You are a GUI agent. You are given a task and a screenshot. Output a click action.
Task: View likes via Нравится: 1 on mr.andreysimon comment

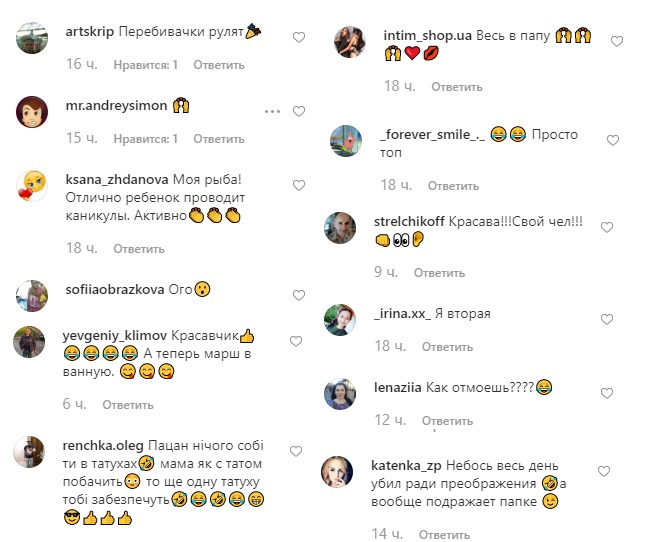coord(146,139)
